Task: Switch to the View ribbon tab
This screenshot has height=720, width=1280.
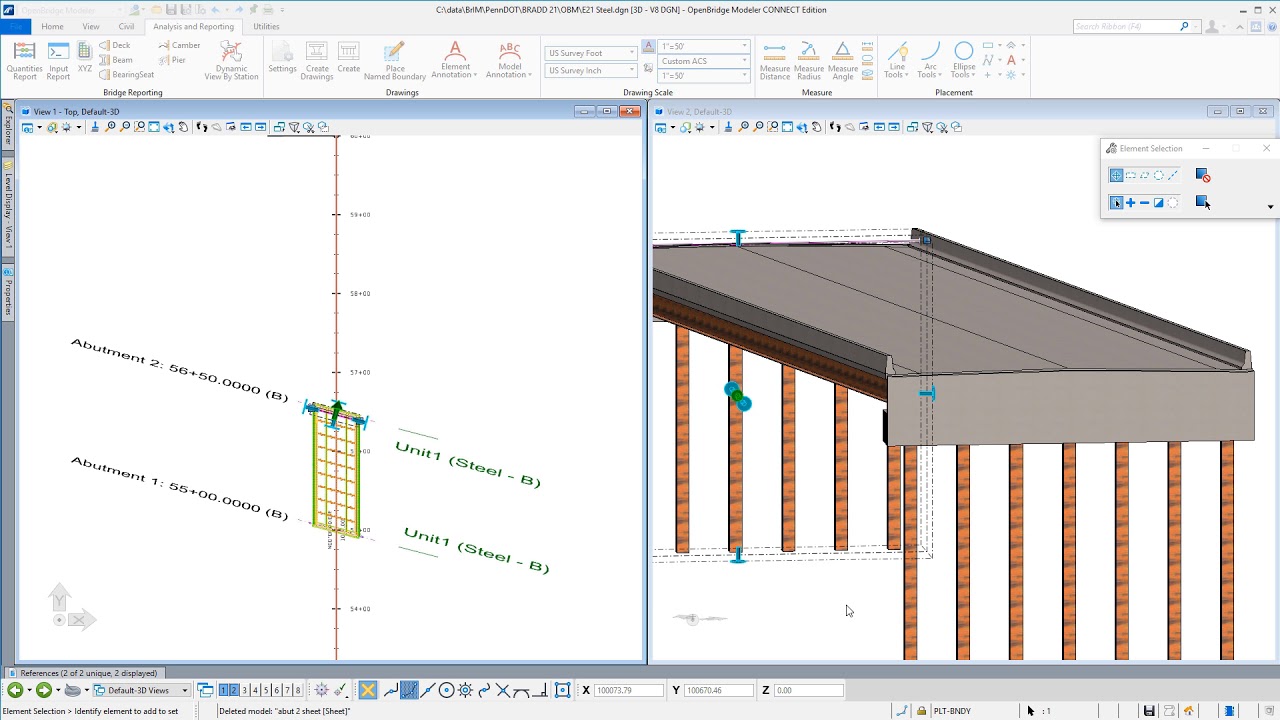Action: 91,27
